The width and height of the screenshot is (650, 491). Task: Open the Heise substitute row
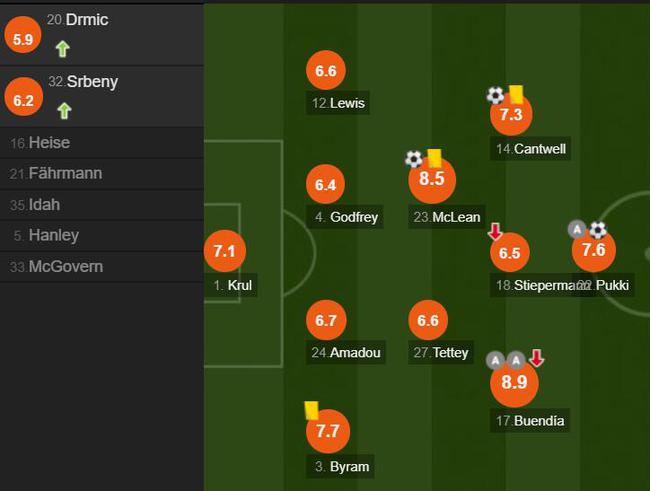pos(102,143)
